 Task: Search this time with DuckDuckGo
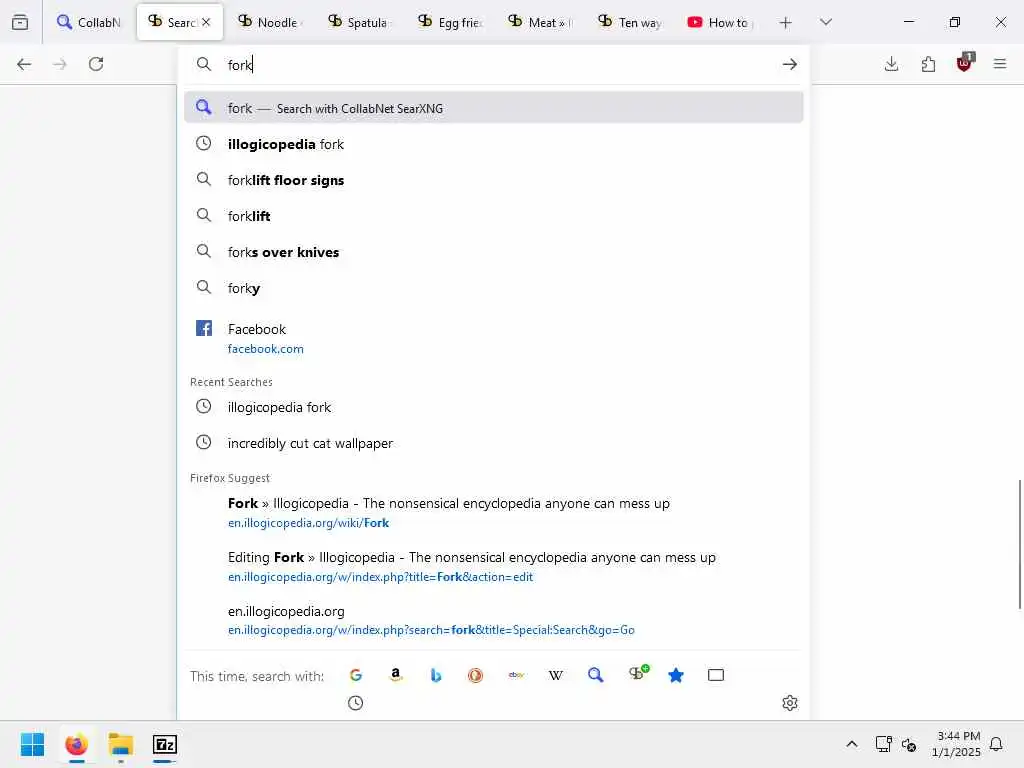click(475, 675)
